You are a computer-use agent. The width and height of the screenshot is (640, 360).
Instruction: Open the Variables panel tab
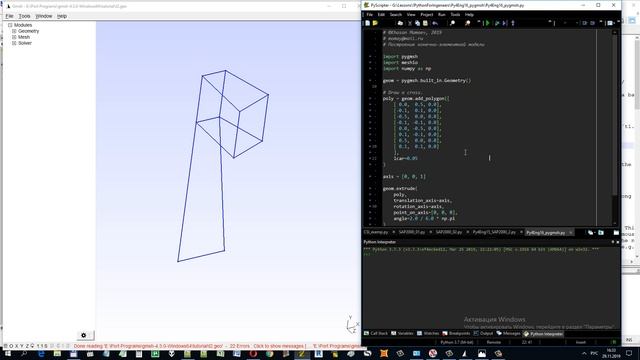(402, 333)
